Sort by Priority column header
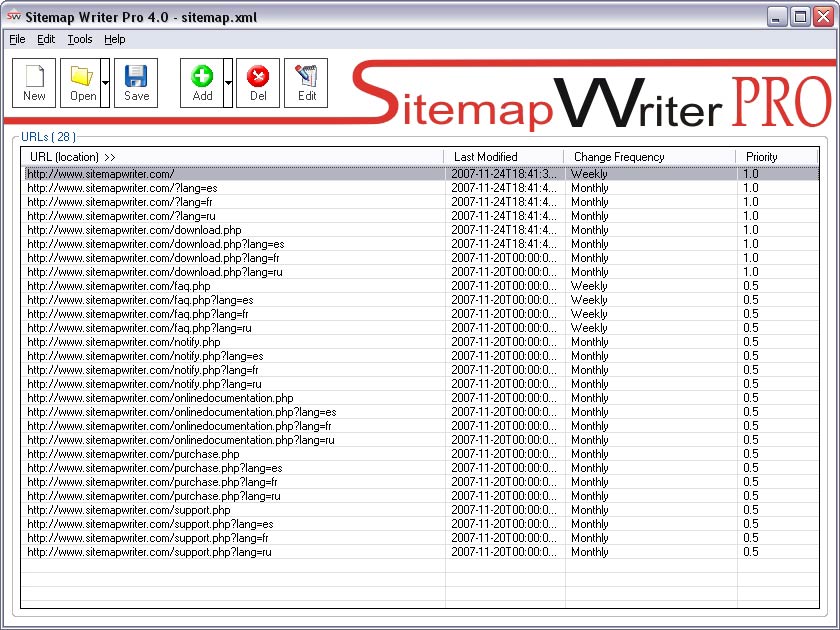 [x=777, y=157]
